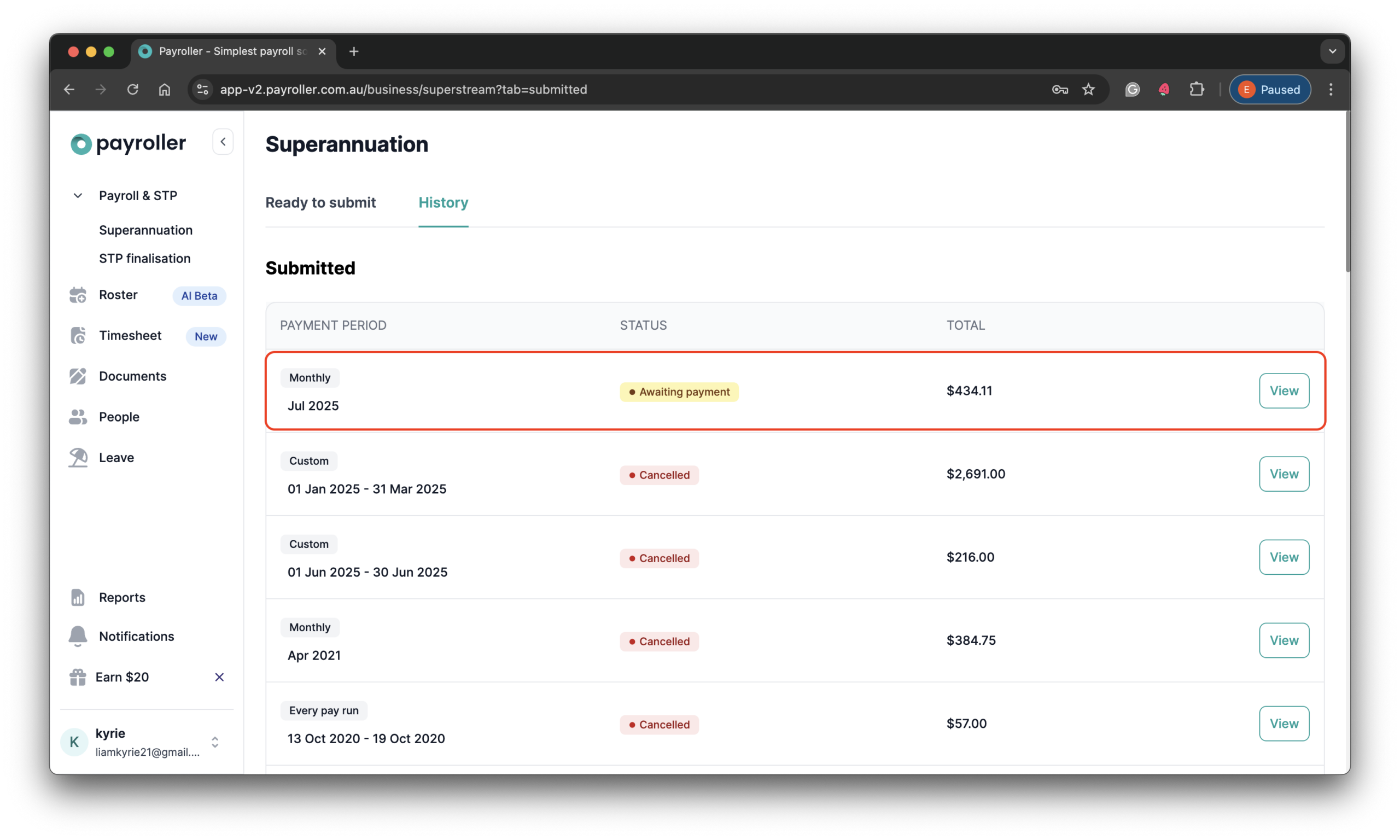Reload the page
This screenshot has width=1400, height=840.
point(132,90)
